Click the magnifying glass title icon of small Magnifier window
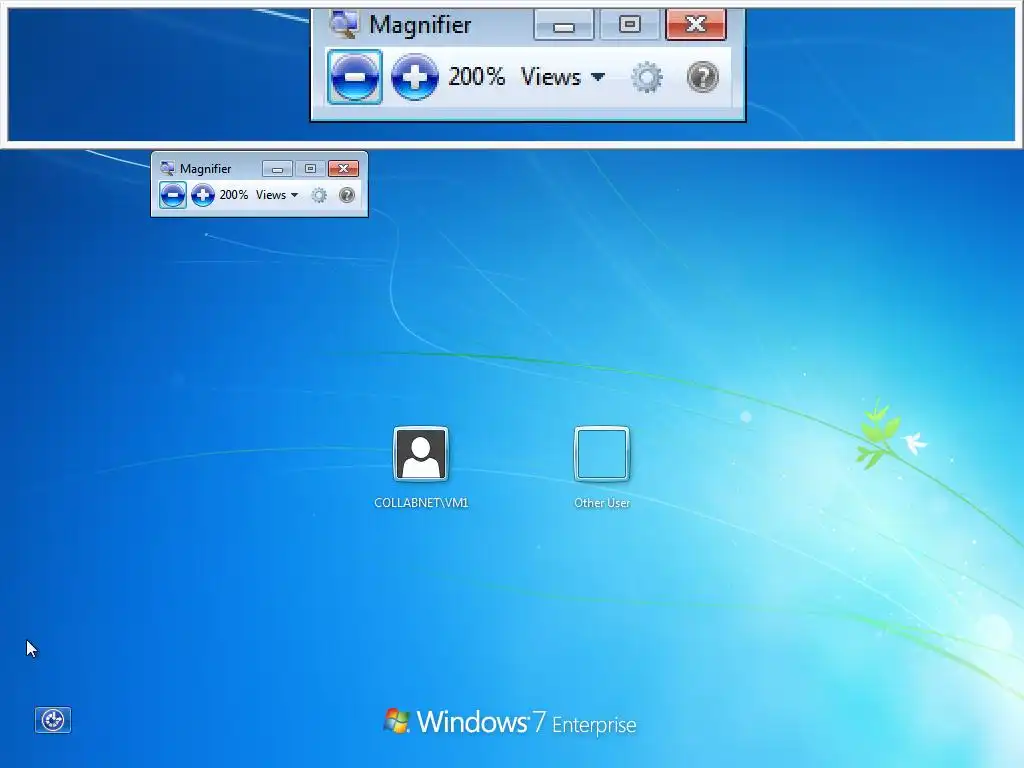The height and width of the screenshot is (768, 1024). point(167,168)
